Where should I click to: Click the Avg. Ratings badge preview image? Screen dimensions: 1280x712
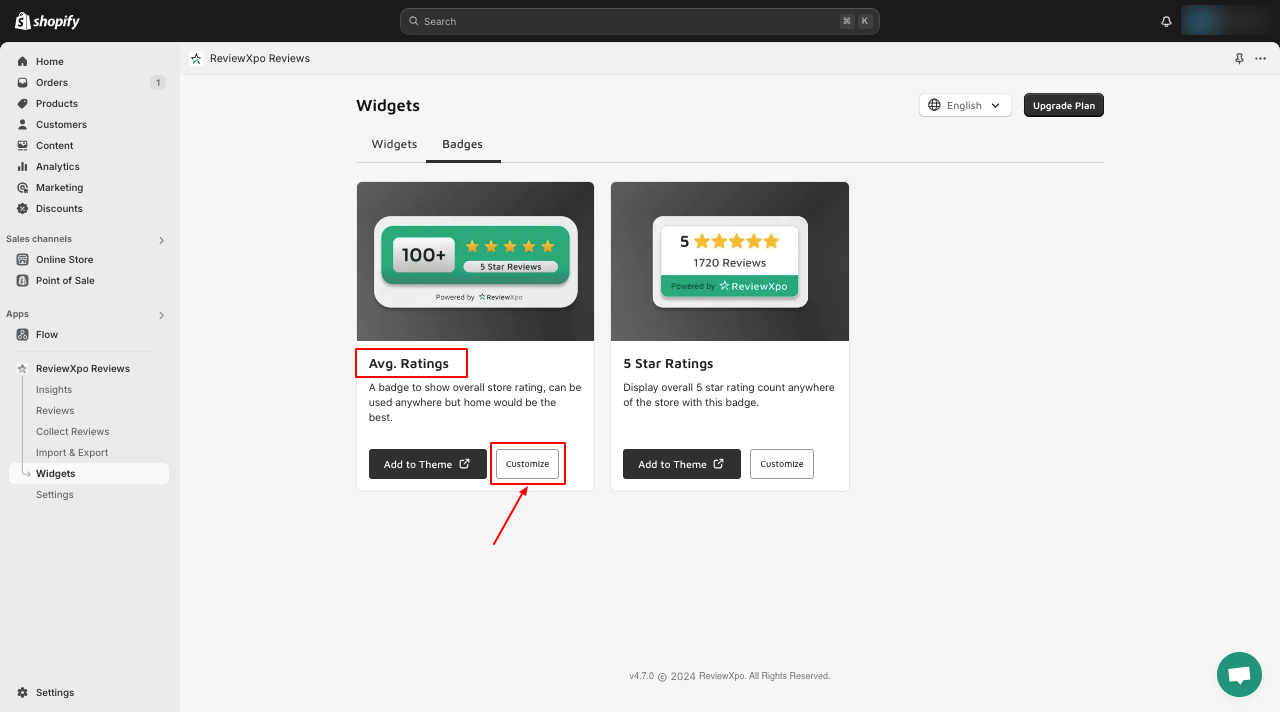(x=476, y=261)
